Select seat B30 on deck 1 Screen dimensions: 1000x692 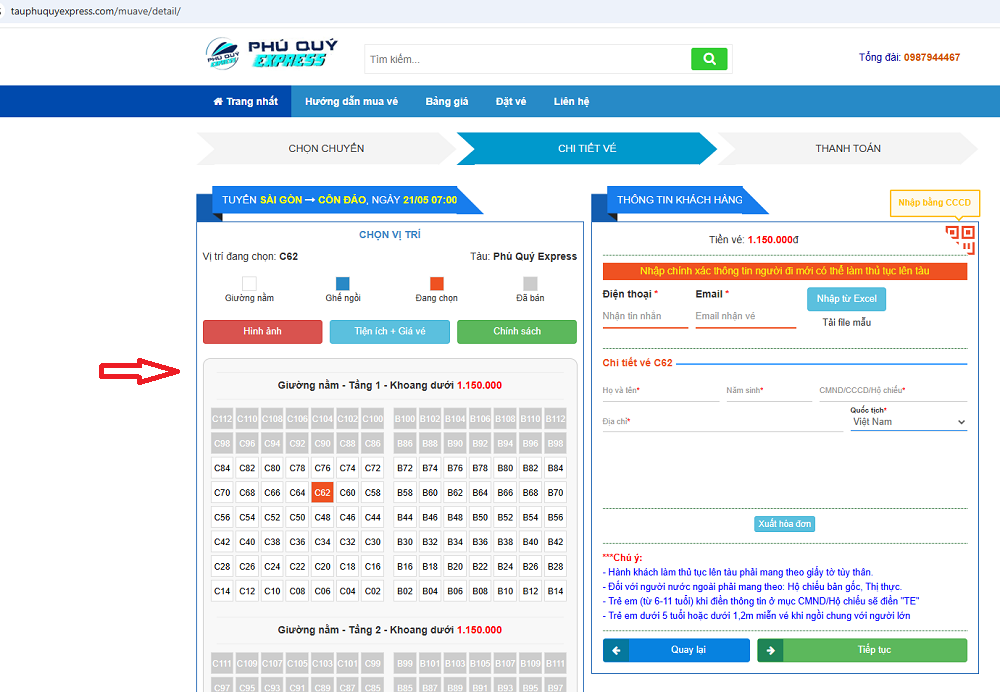point(405,541)
